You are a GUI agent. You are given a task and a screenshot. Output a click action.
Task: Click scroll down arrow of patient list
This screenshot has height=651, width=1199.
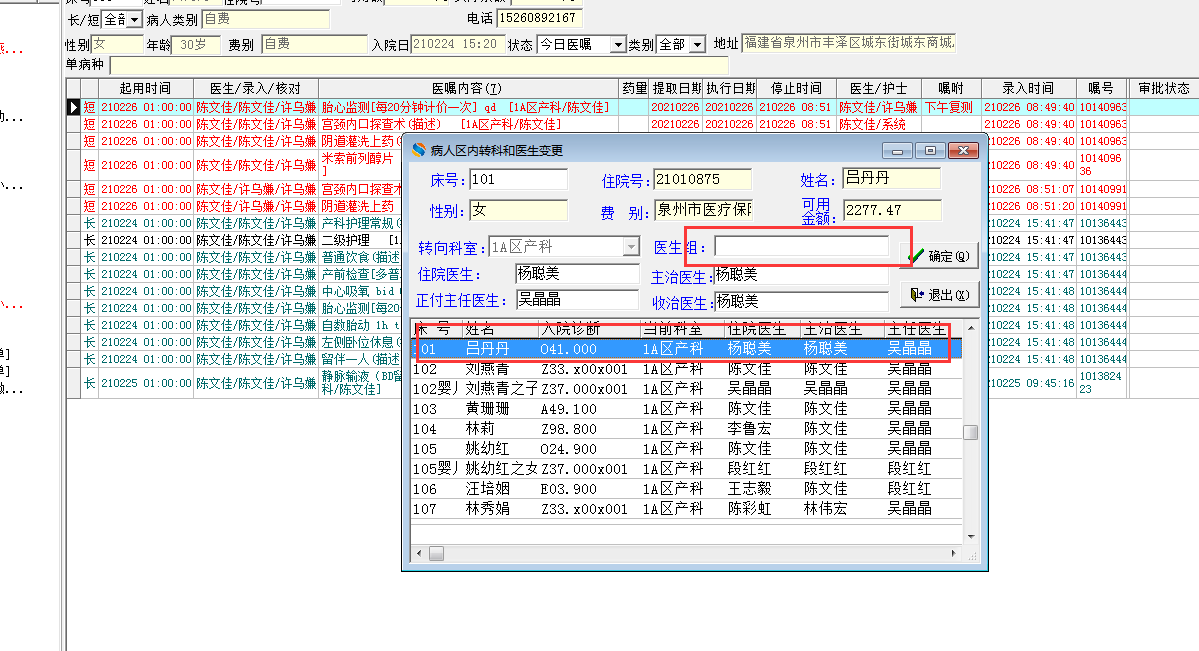pos(971,536)
